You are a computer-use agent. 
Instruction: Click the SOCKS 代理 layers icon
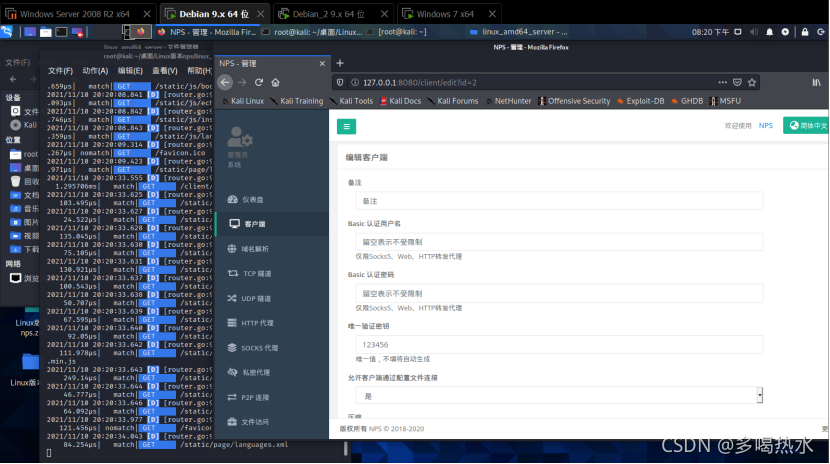[x=232, y=348]
